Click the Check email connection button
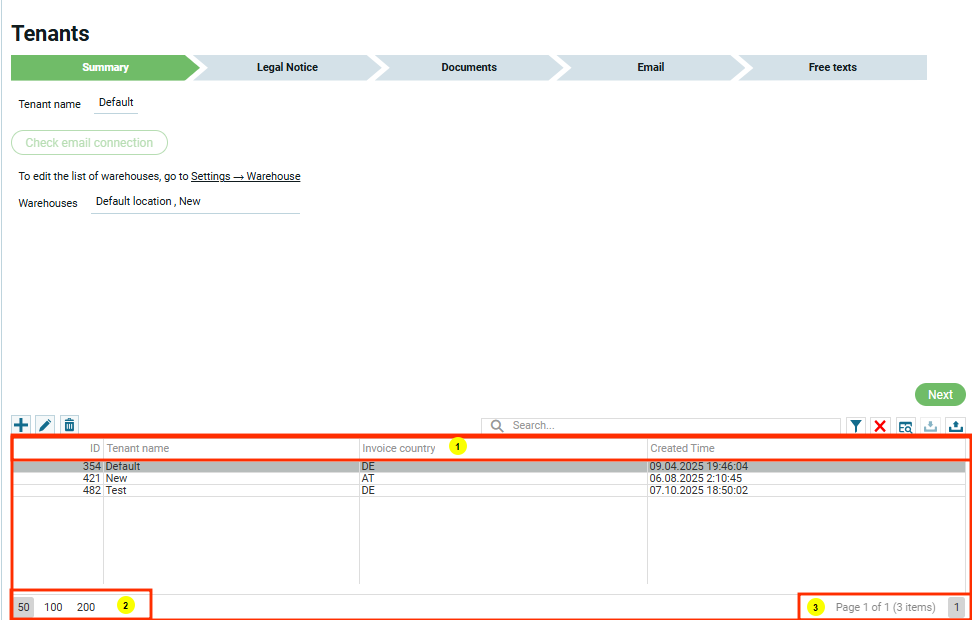 point(89,143)
